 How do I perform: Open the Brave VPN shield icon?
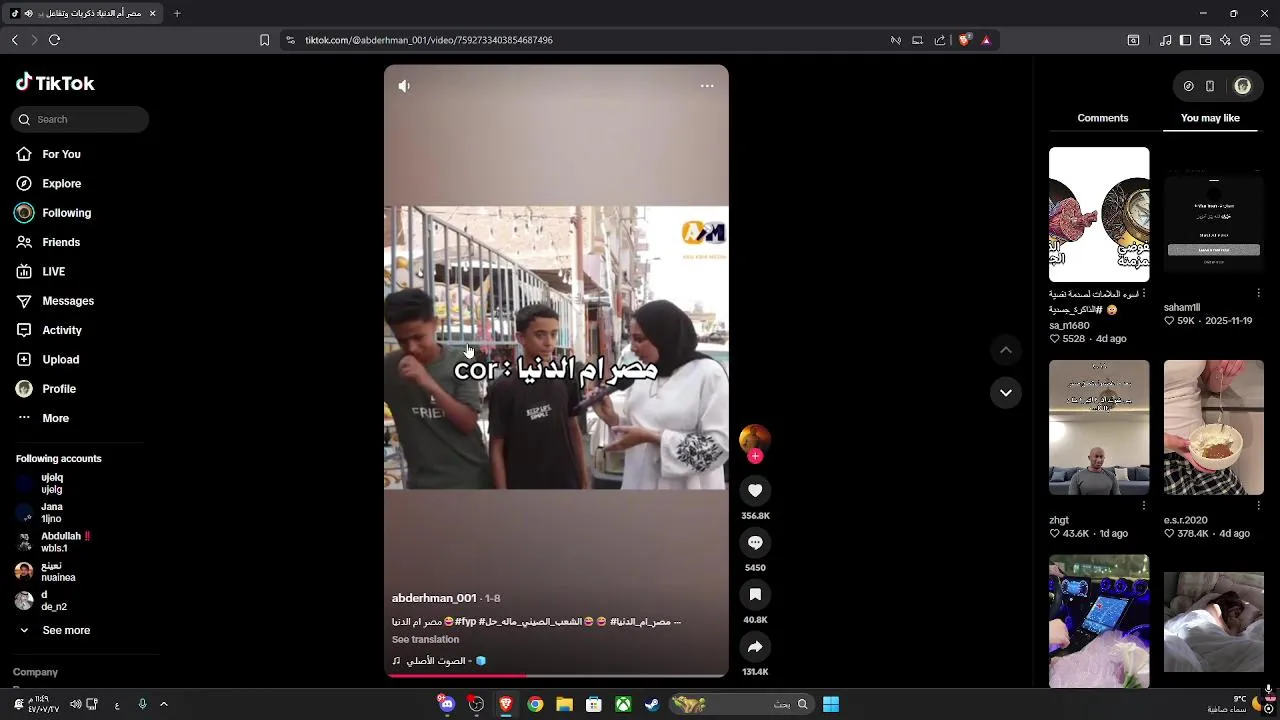click(x=1245, y=40)
